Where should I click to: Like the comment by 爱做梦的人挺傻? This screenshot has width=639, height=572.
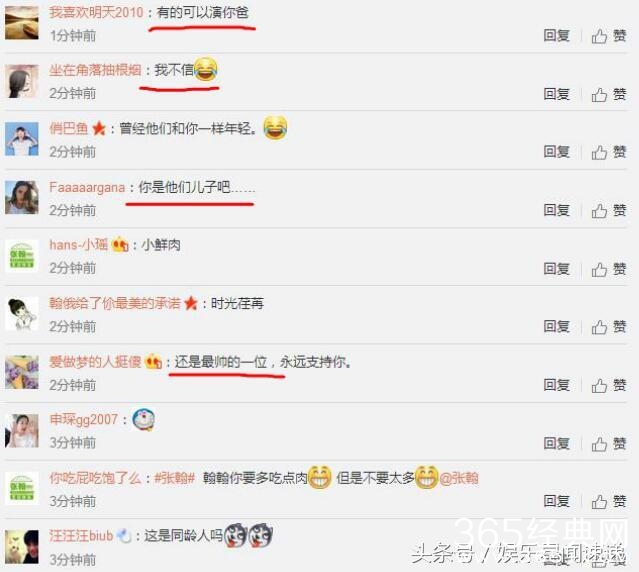coord(609,385)
